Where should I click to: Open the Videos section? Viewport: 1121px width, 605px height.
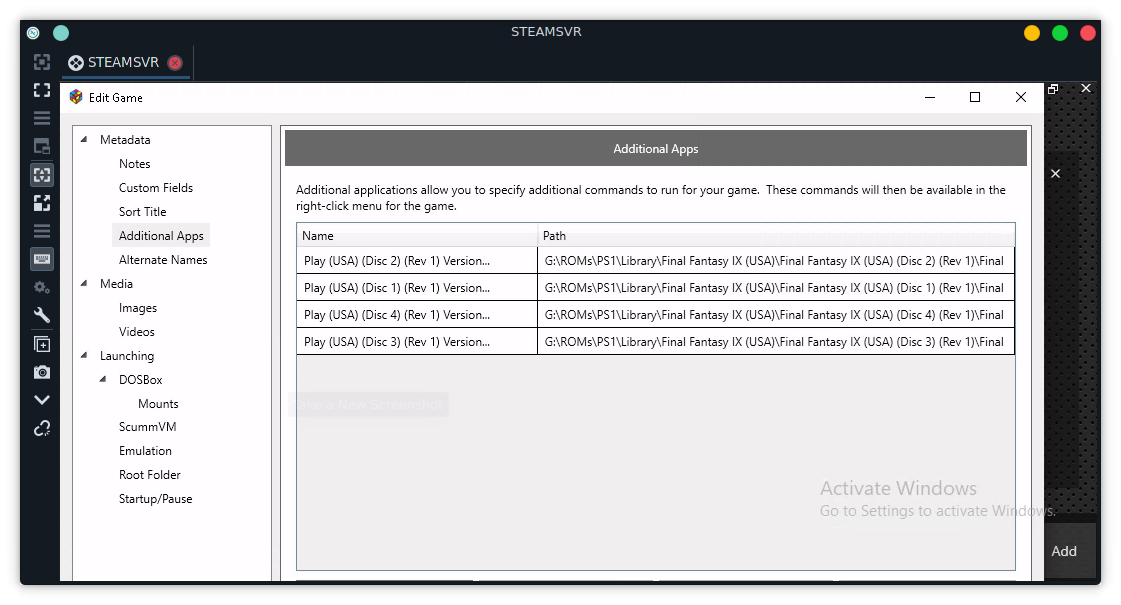137,331
